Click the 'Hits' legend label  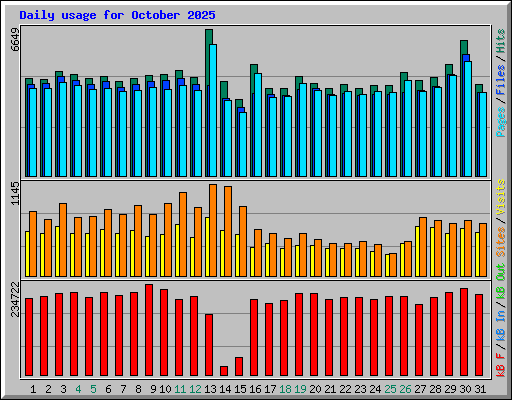(501, 41)
